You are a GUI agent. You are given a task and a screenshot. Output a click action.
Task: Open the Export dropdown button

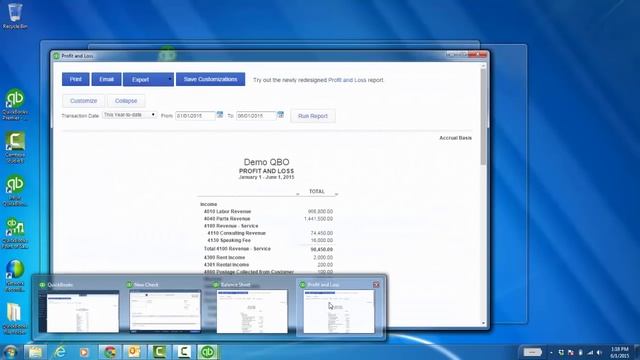[x=148, y=79]
